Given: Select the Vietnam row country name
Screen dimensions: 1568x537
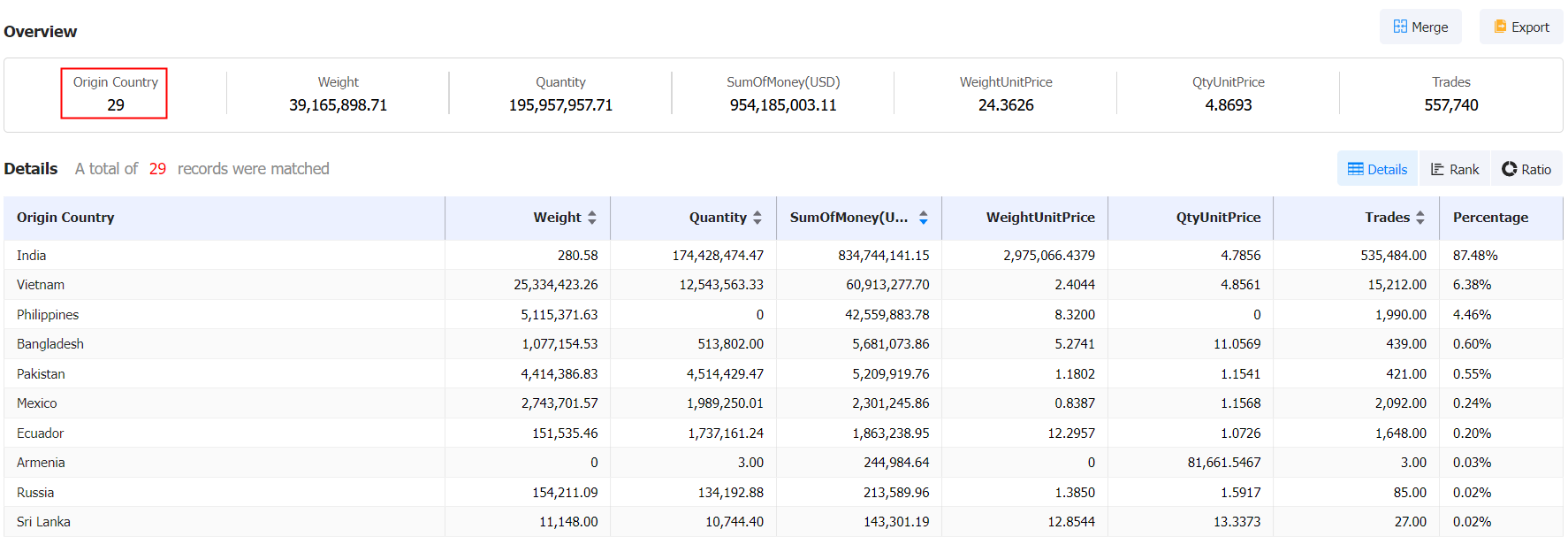Looking at the screenshot, I should tap(41, 285).
